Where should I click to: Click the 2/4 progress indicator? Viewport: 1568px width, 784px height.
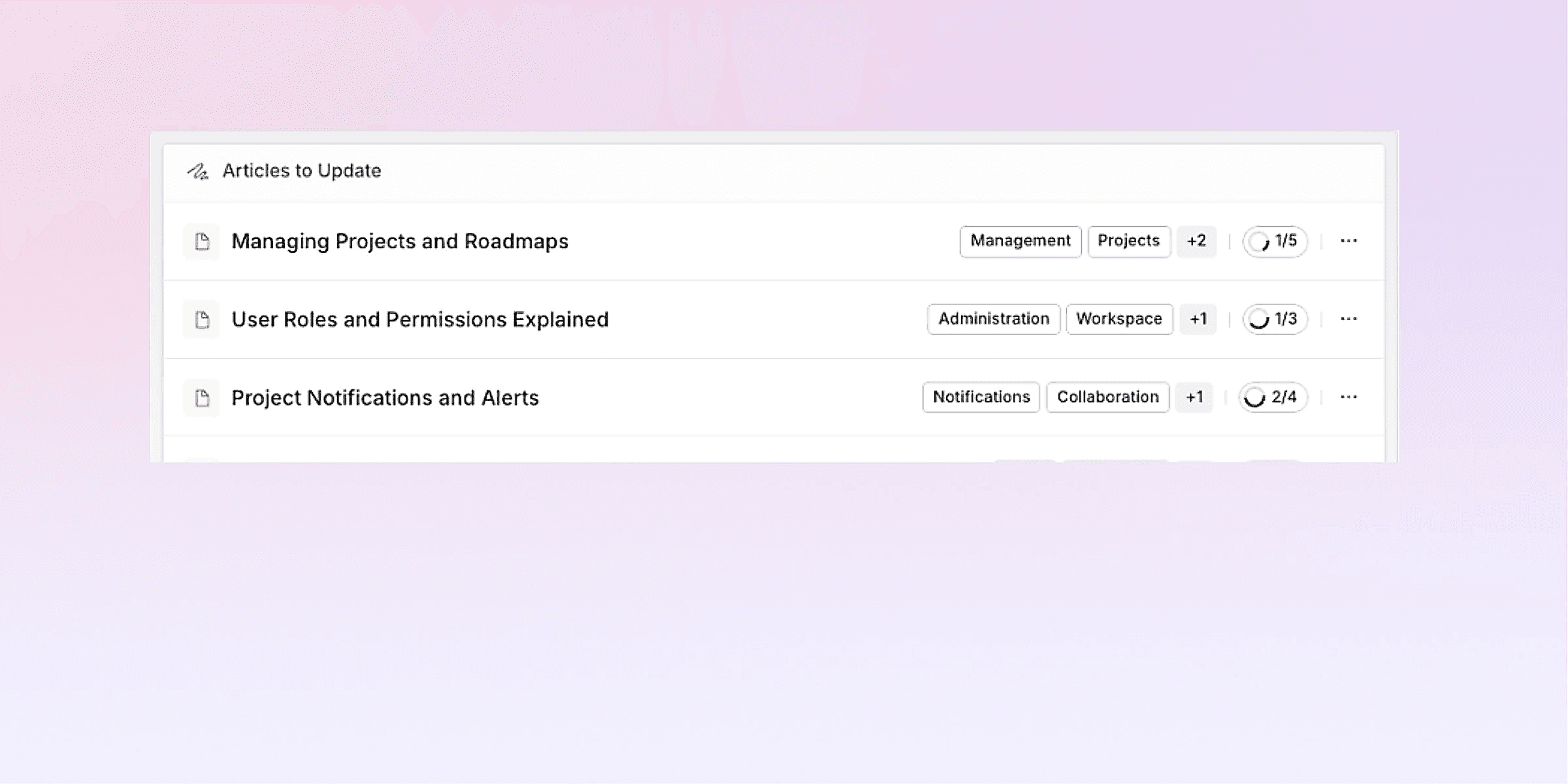click(x=1273, y=397)
